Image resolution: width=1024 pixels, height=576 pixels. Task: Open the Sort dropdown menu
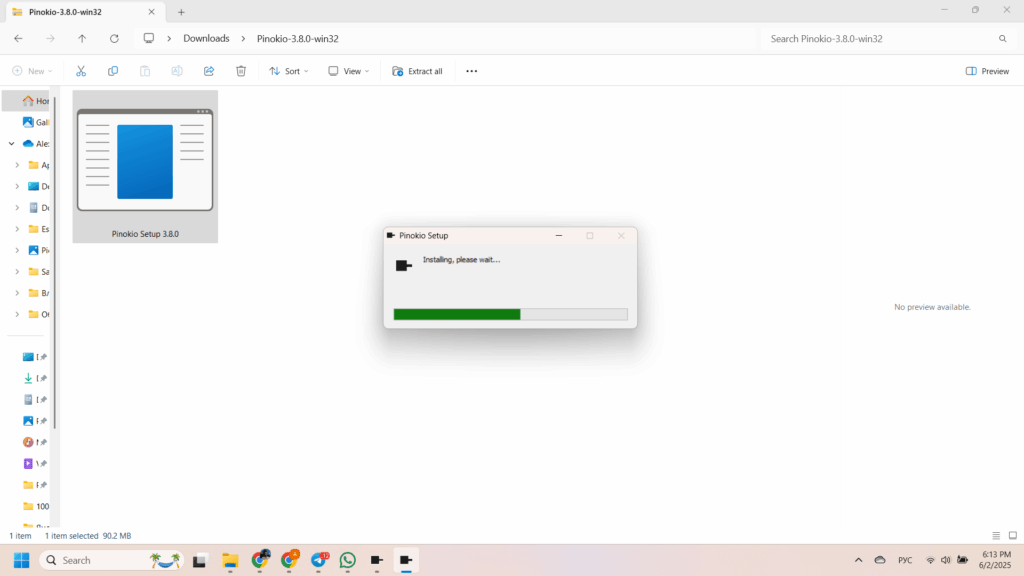pos(289,71)
